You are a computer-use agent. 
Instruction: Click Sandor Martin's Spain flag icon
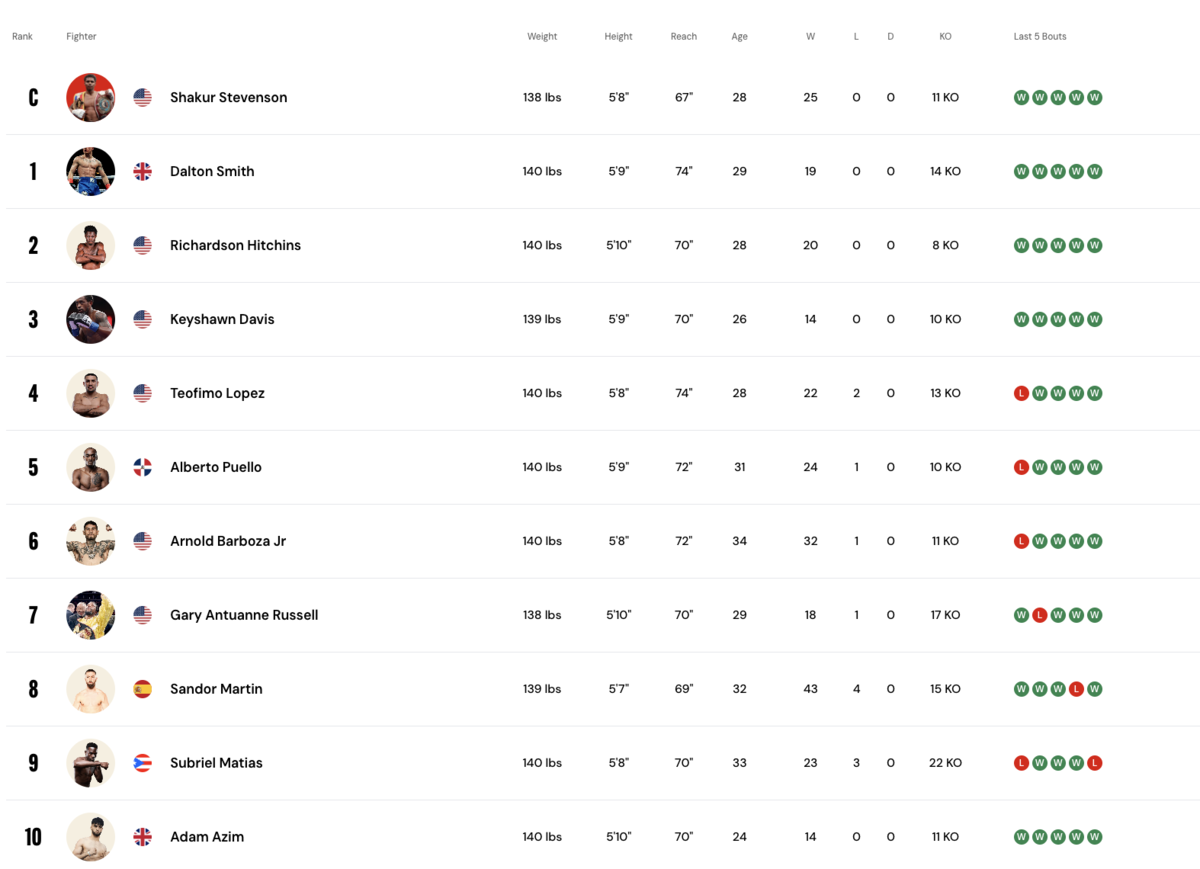[x=143, y=689]
